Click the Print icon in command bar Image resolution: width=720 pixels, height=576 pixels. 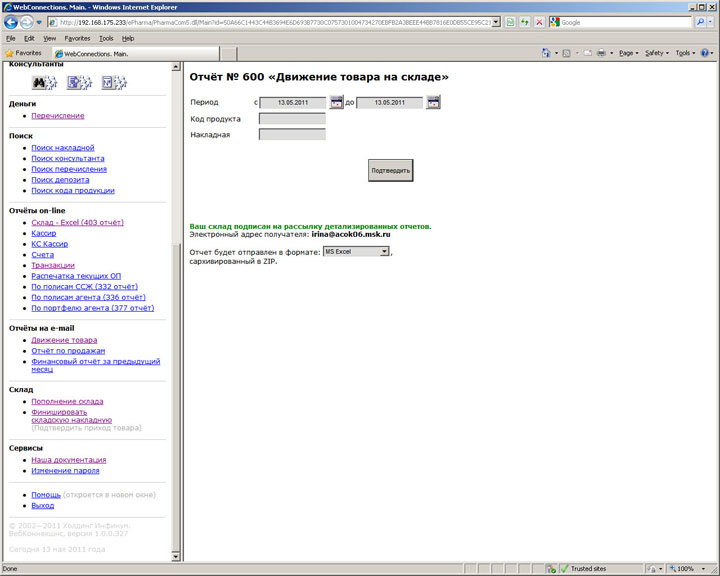601,53
